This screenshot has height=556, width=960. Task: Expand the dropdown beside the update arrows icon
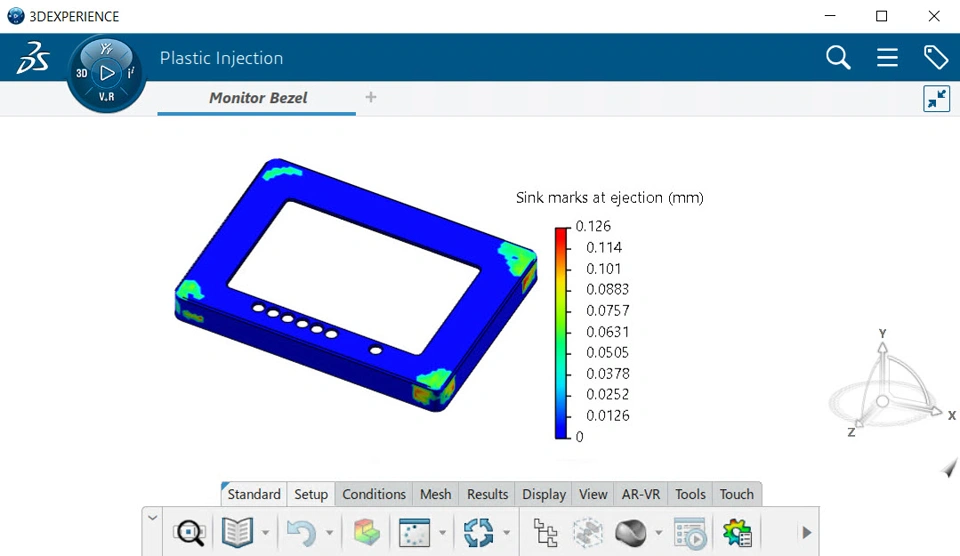pos(506,533)
